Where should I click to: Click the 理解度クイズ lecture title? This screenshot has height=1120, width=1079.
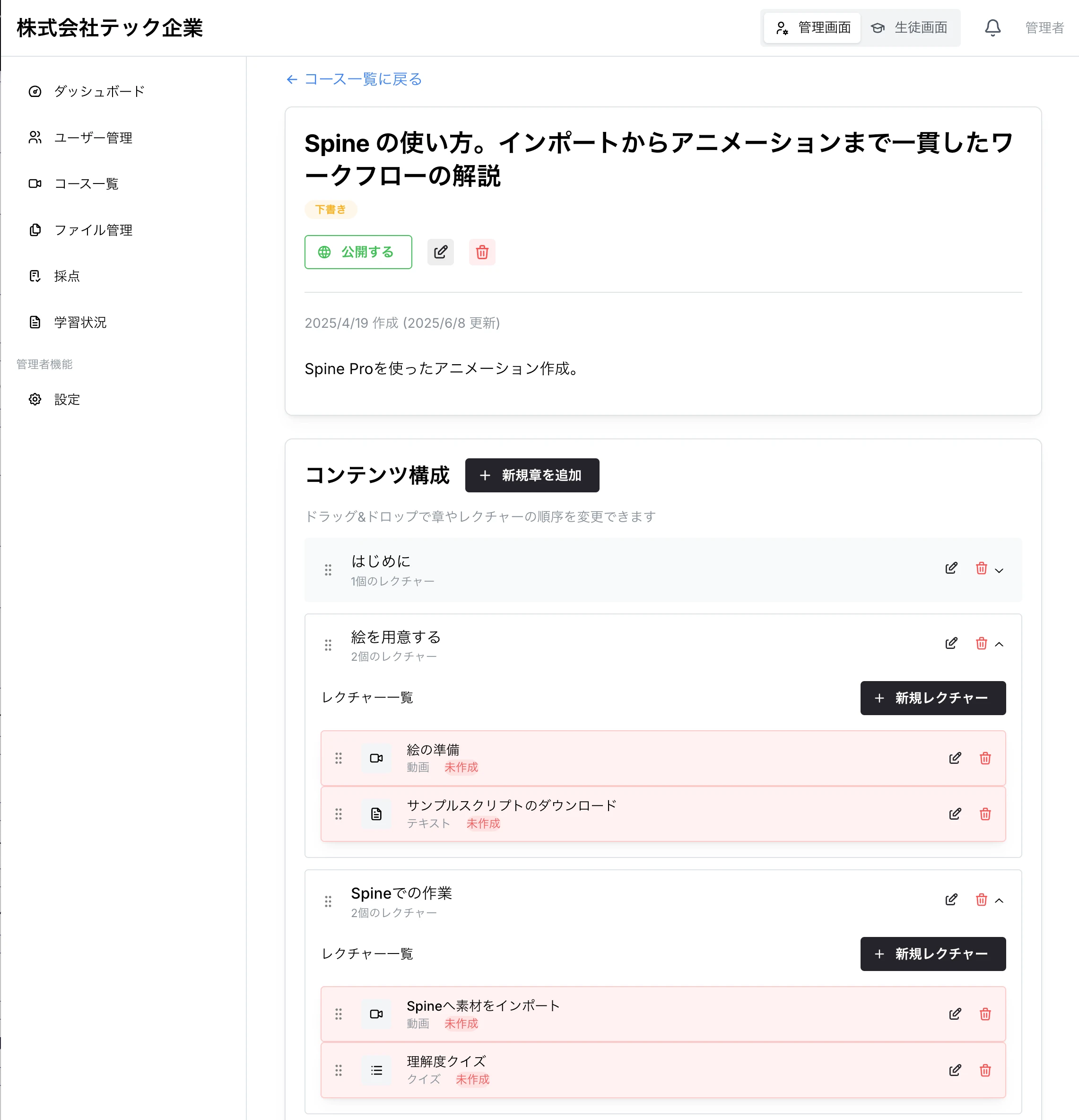(x=446, y=1062)
